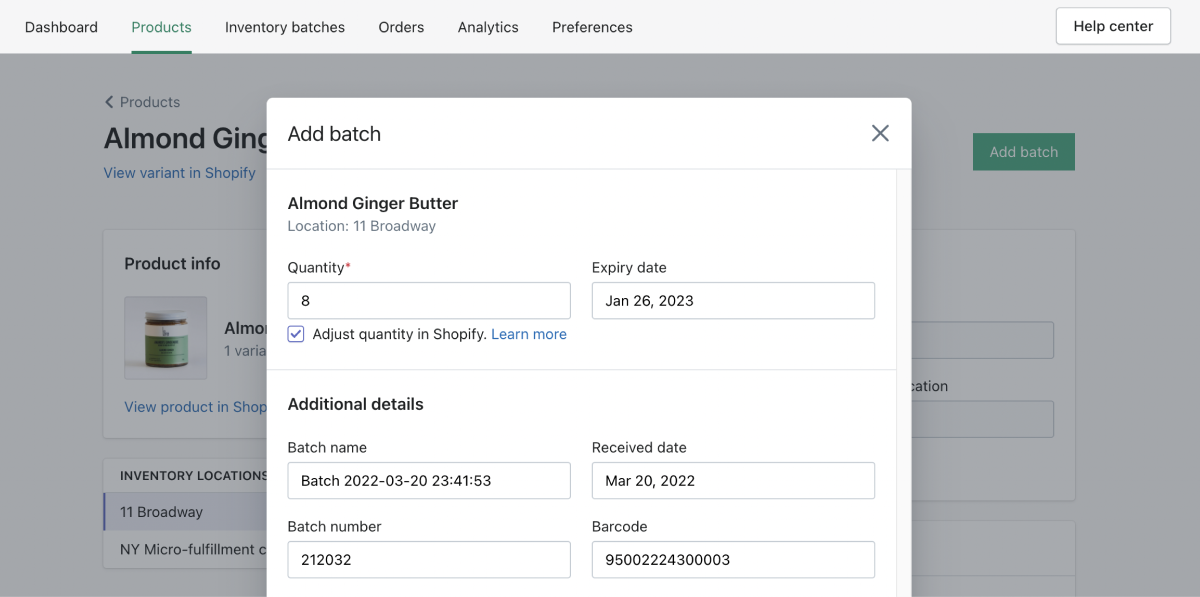This screenshot has height=597, width=1200.
Task: Toggle Adjust quantity in Shopify checkbox
Action: point(296,334)
